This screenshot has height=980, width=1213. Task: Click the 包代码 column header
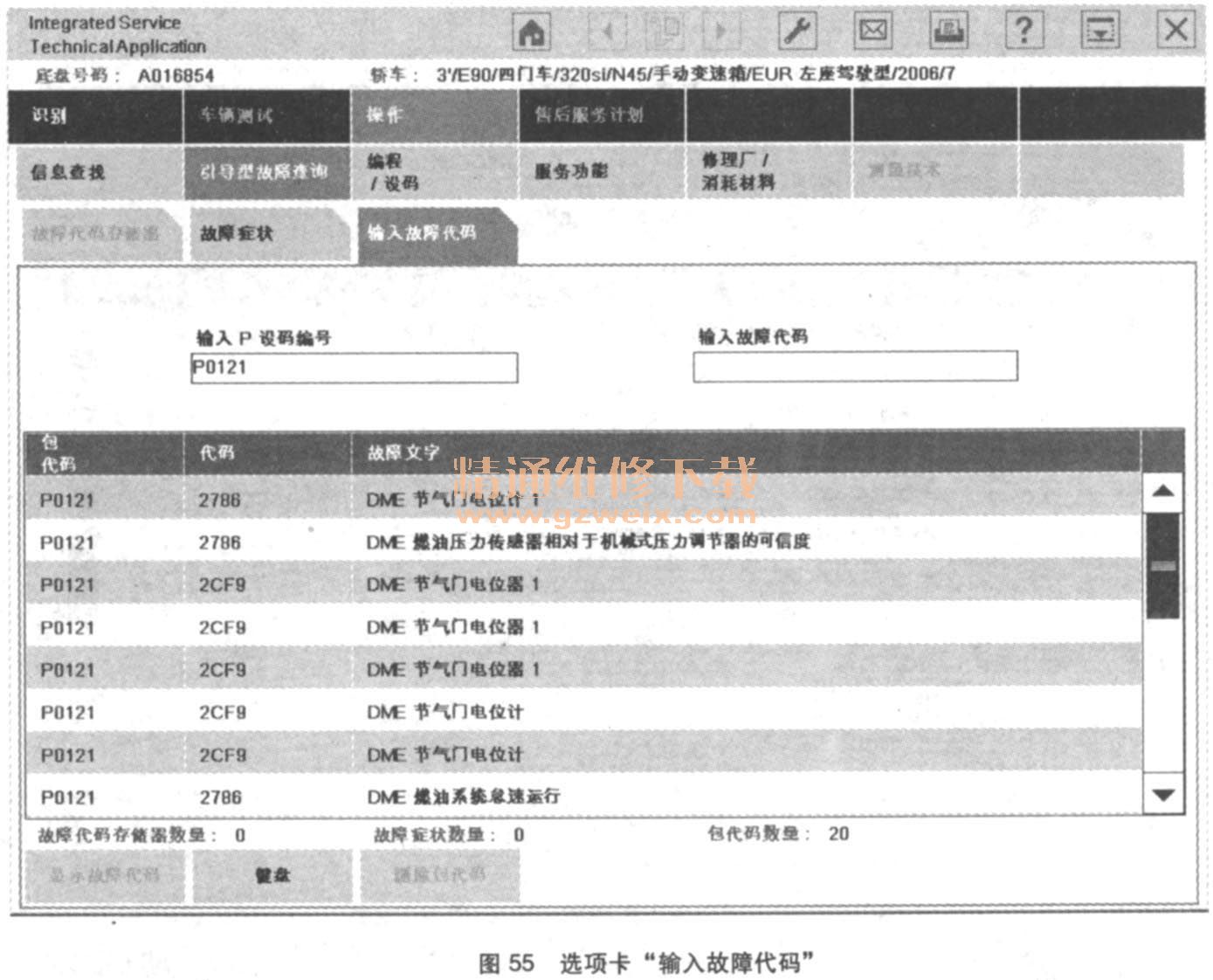click(x=104, y=452)
